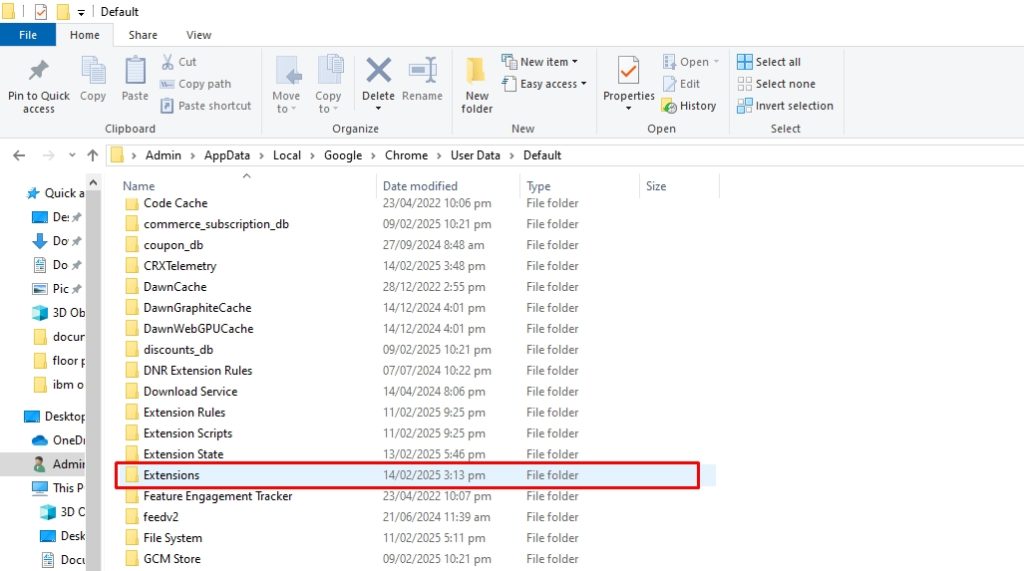Screen dimensions: 1024x571
Task: Open the Easy access dropdown
Action: tap(544, 84)
